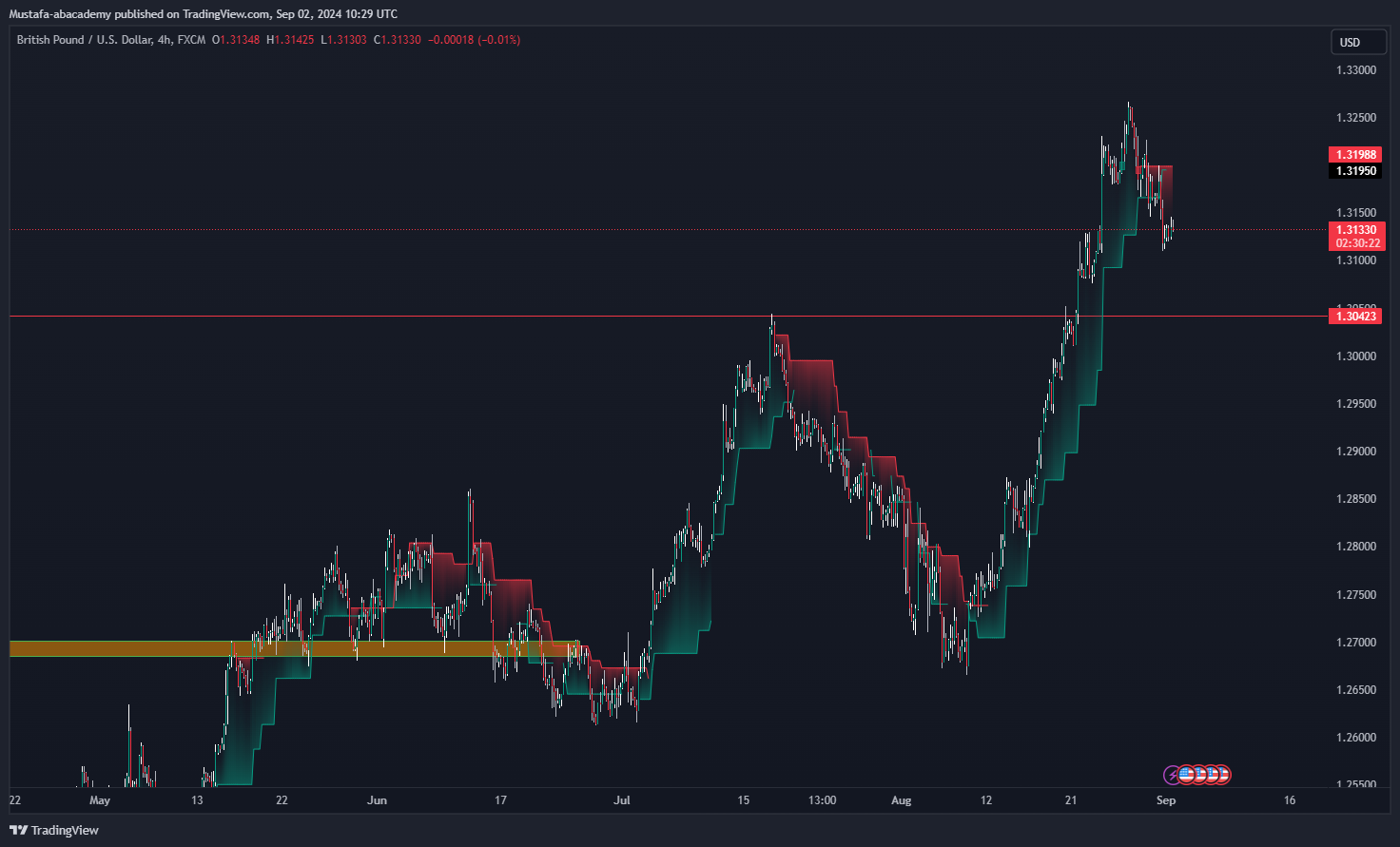Screen dimensions: 1400x847
Task: Click the leftmost US flag economic event icon
Action: [1186, 775]
